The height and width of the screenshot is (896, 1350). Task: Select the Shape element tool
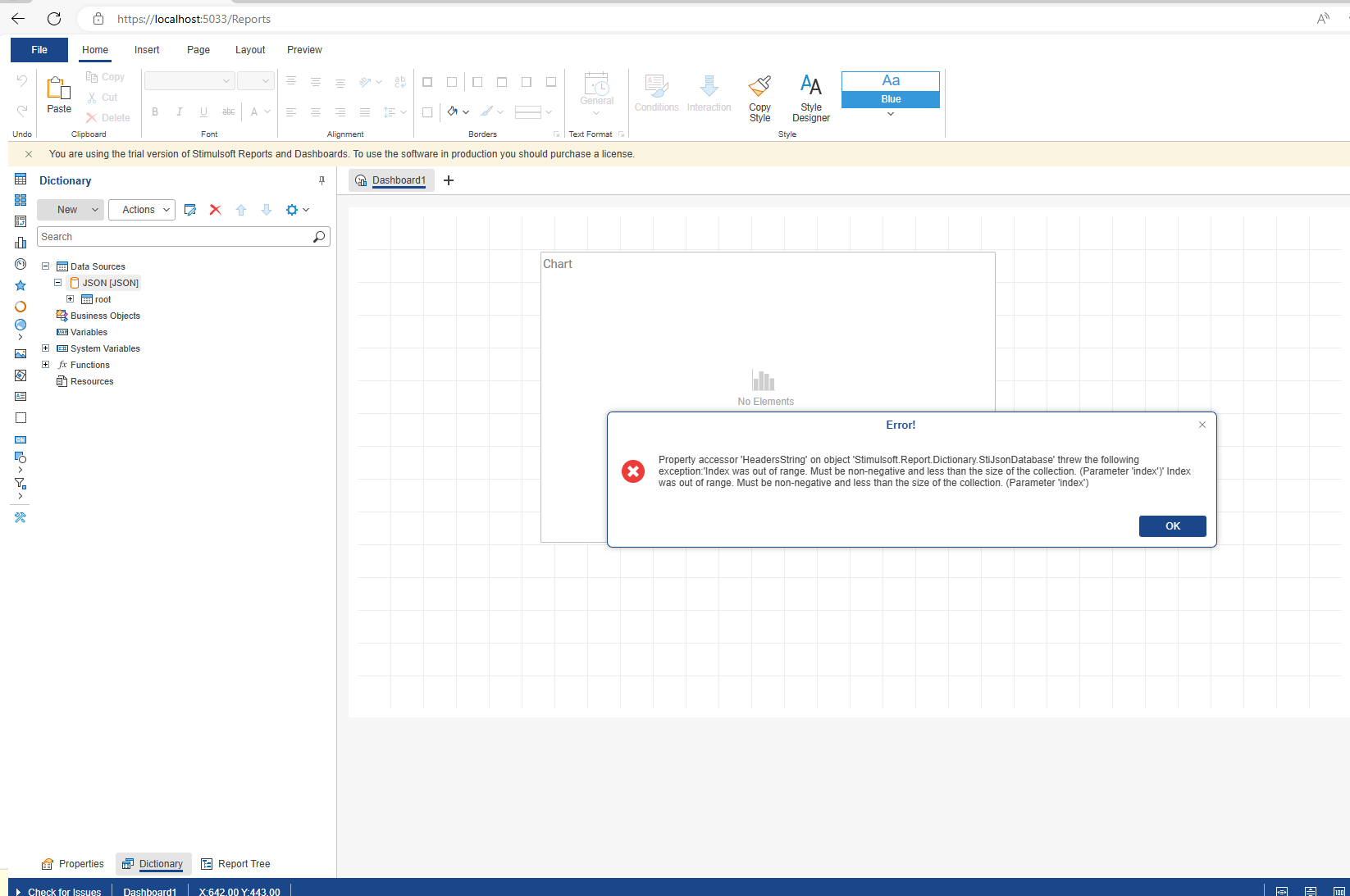[21, 457]
